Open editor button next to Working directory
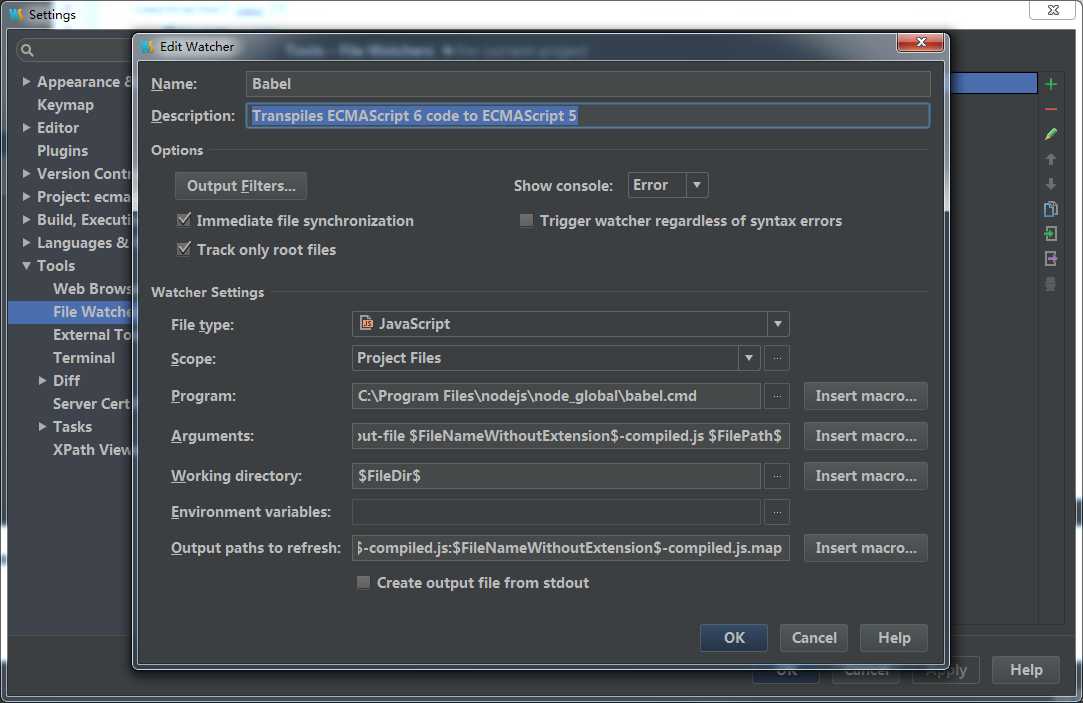 [x=777, y=476]
